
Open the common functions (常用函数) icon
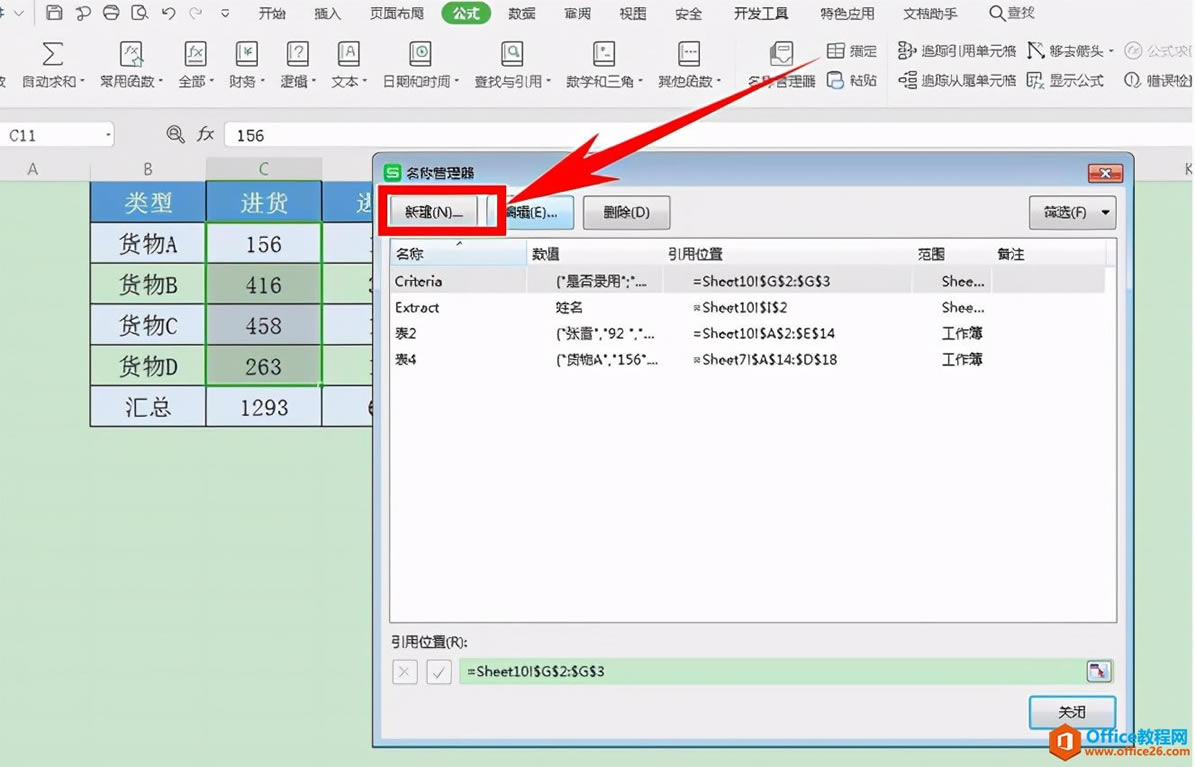[x=131, y=55]
